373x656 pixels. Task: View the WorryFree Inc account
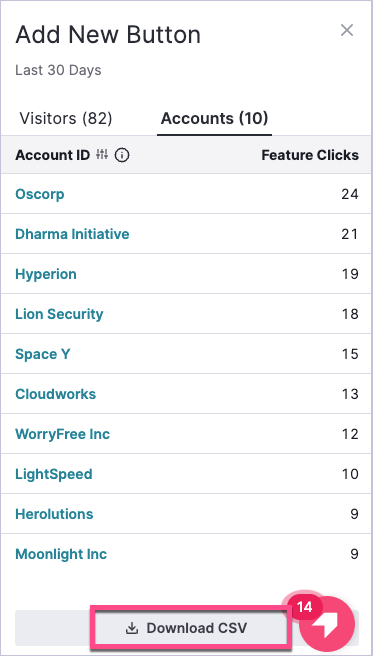62,434
